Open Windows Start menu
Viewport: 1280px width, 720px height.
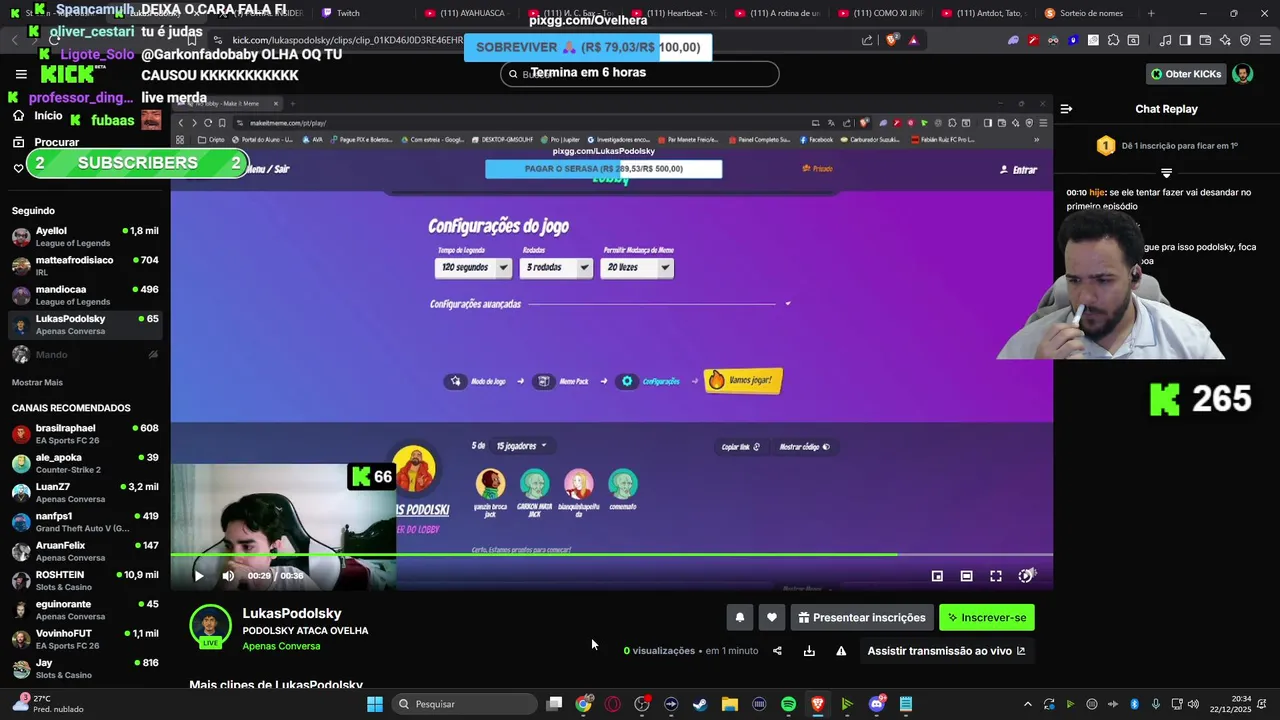coord(375,704)
